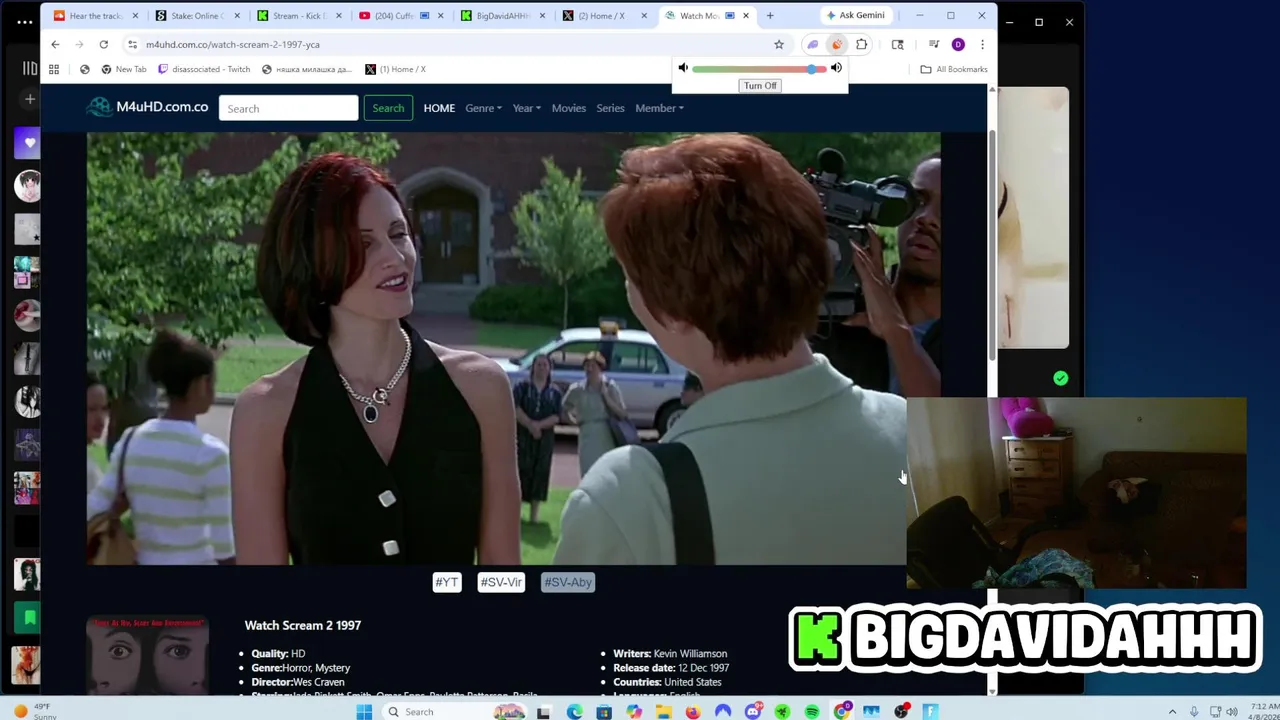
Task: Click the M4uHD.com.co site logo
Action: pos(147,107)
